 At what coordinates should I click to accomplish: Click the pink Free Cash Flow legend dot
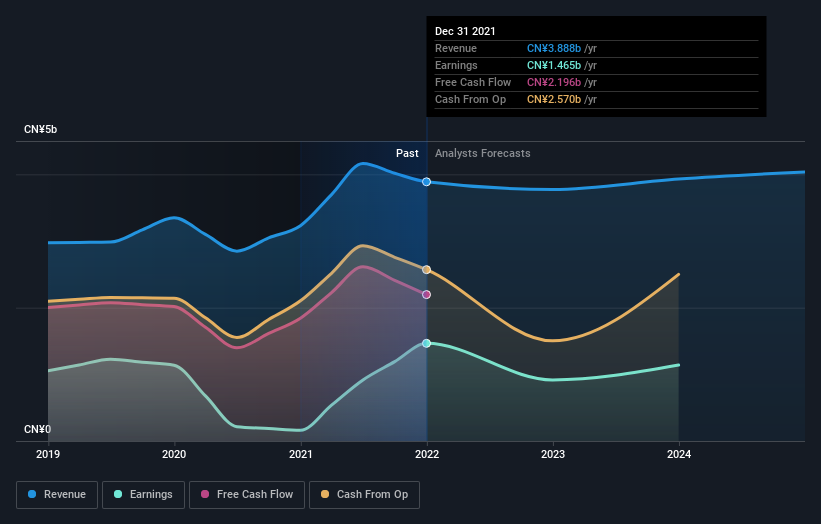click(x=205, y=494)
